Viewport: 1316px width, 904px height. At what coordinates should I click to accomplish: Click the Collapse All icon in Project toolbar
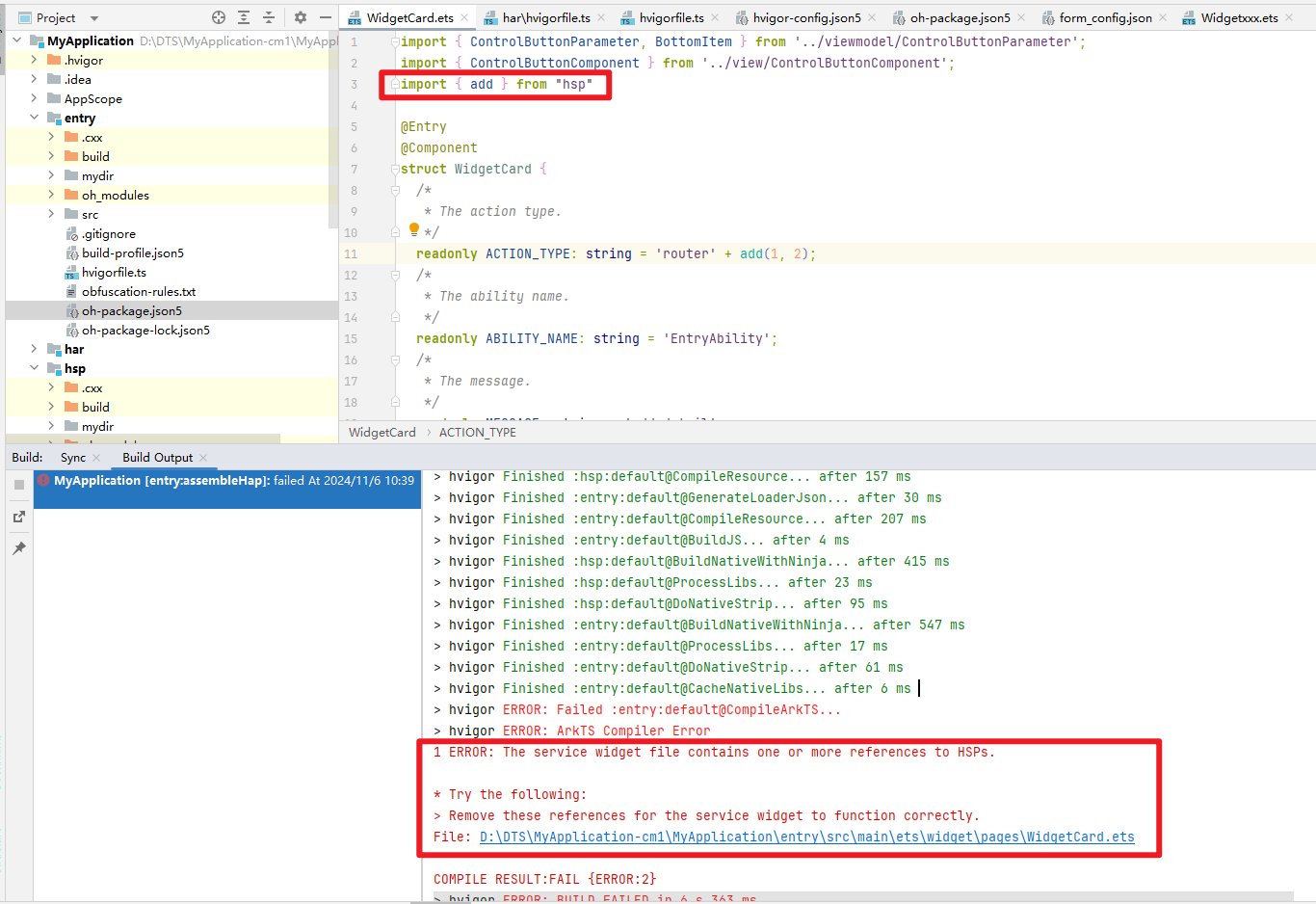269,17
